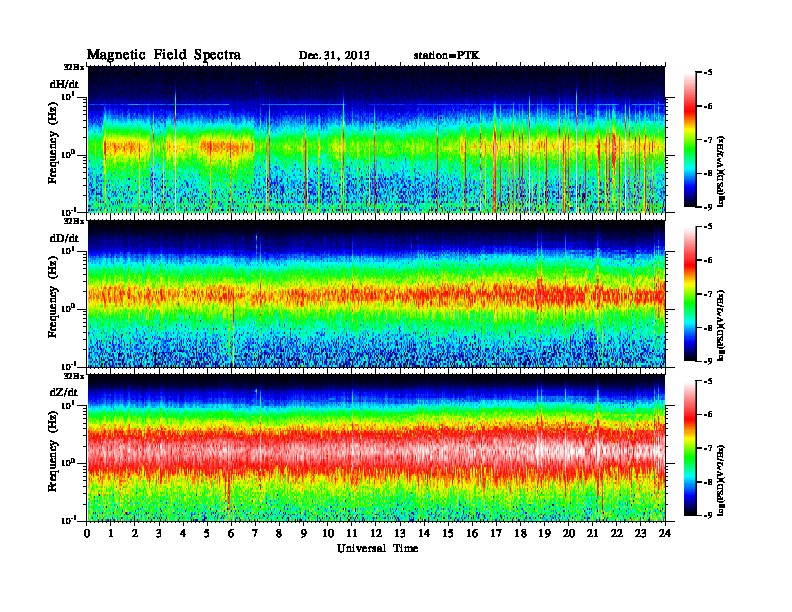The width and height of the screenshot is (792, 612).
Task: Click the "Magnetic Field Spectra" title
Action: tap(164, 55)
